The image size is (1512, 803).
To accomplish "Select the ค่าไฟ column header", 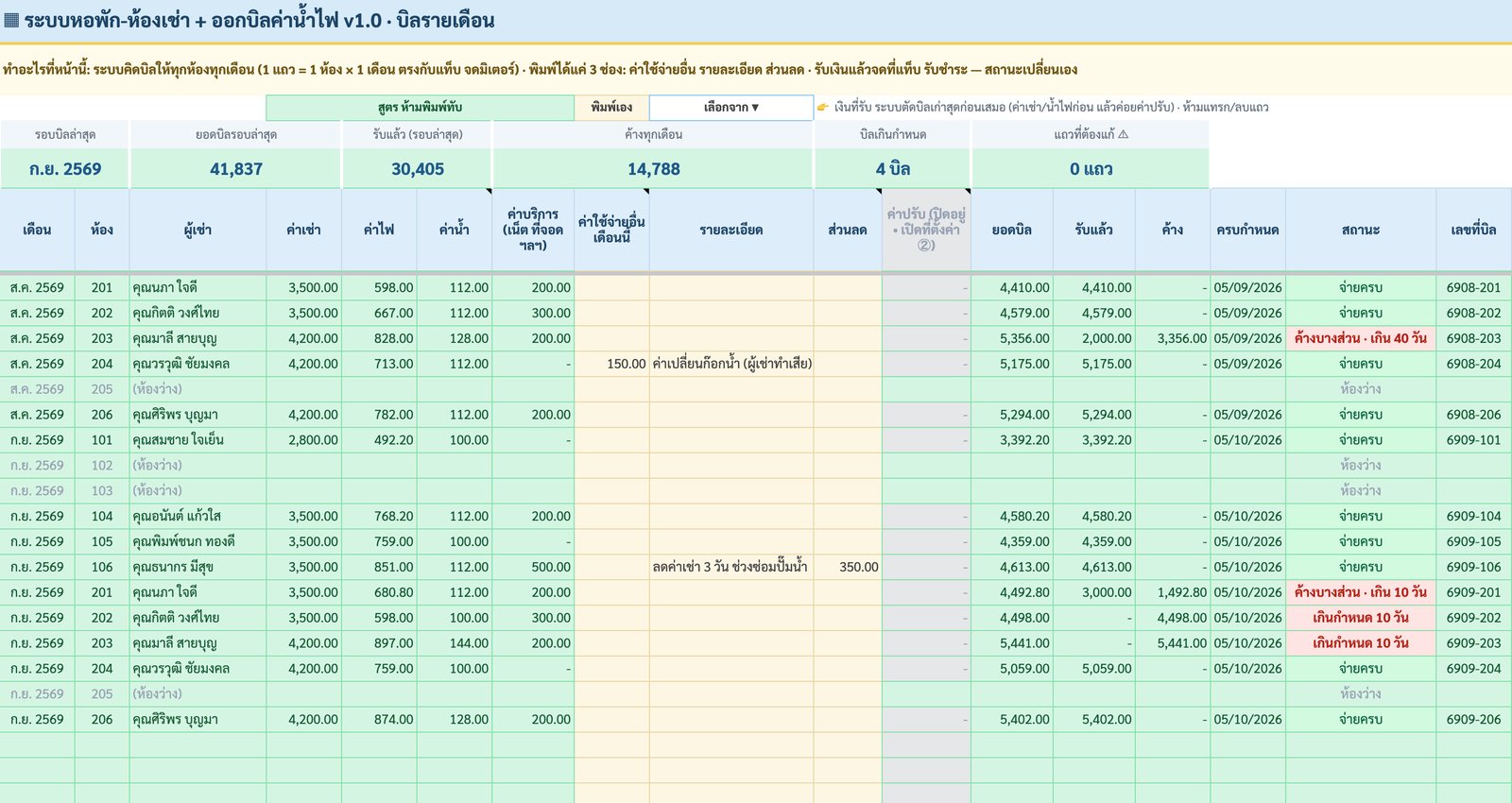I will tap(379, 230).
